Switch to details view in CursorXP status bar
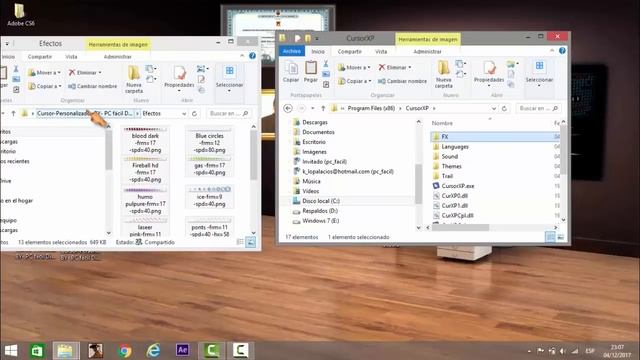 click(x=550, y=237)
